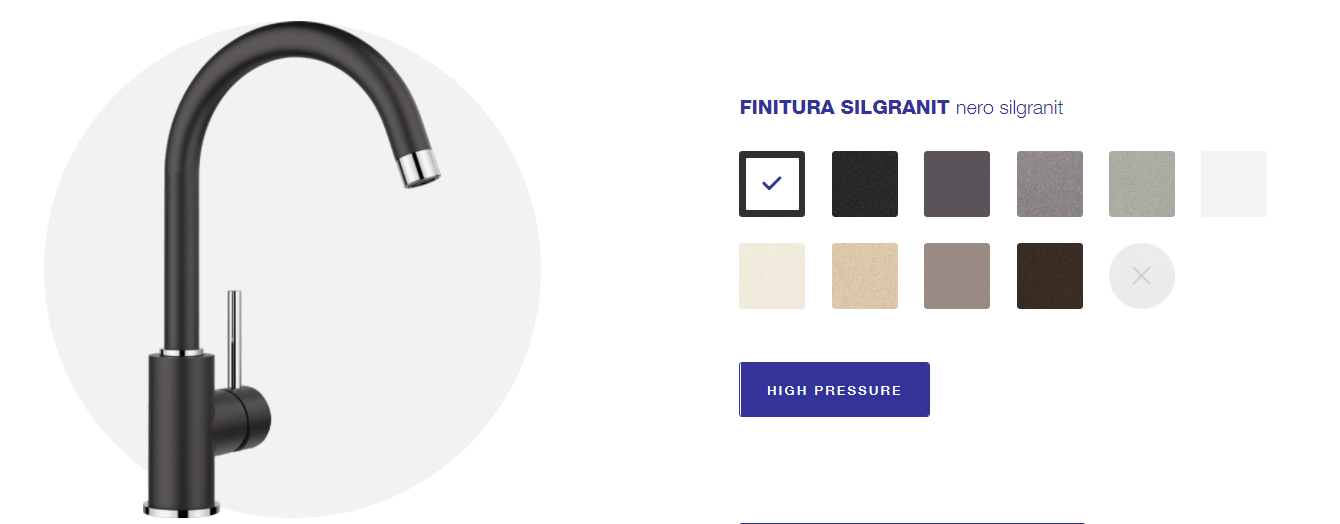The image size is (1340, 524).
Task: Choose the taupe brown-grey swatch
Action: 957,276
